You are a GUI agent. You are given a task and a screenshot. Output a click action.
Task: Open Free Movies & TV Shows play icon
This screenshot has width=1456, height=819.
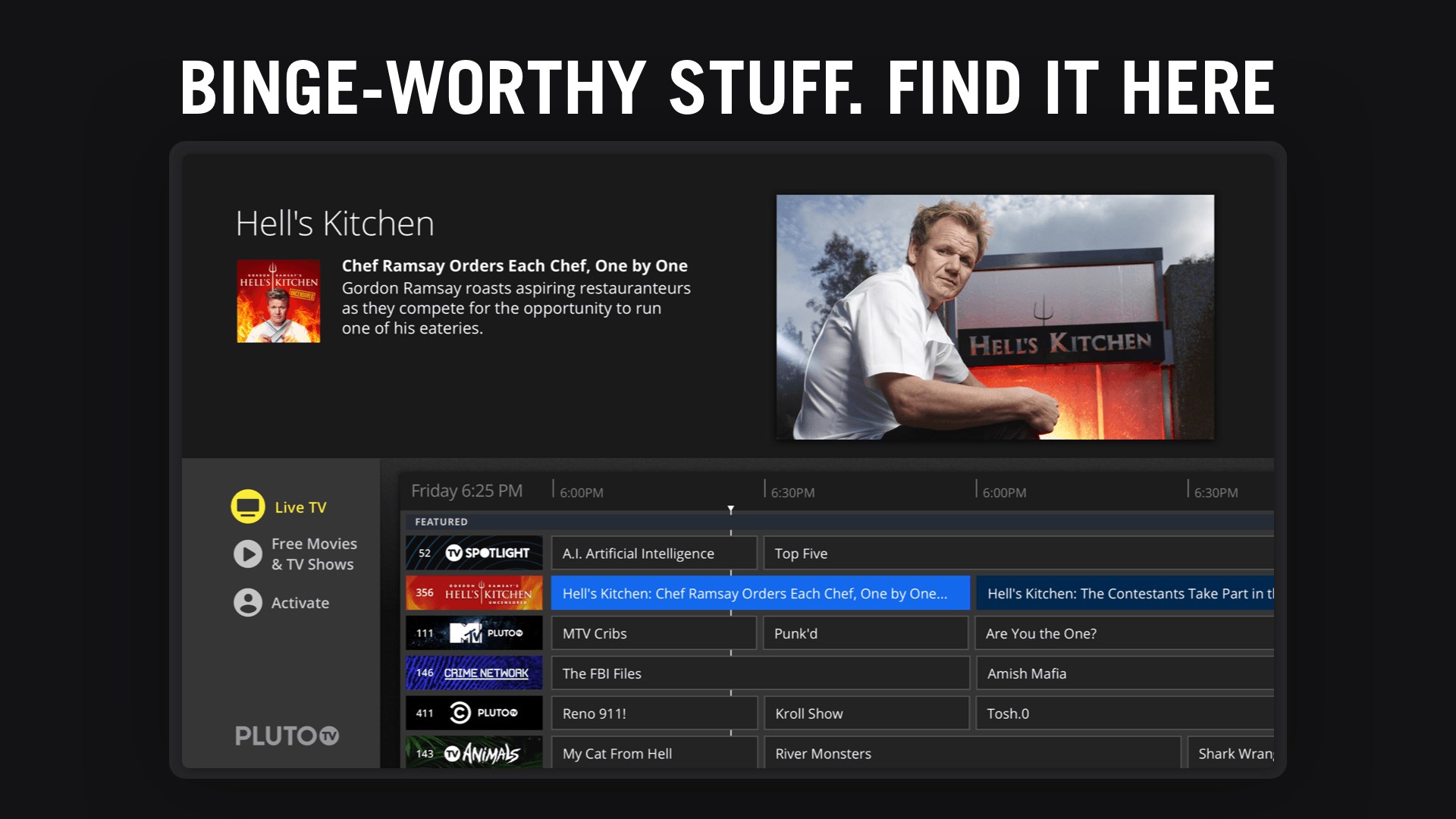coord(247,554)
